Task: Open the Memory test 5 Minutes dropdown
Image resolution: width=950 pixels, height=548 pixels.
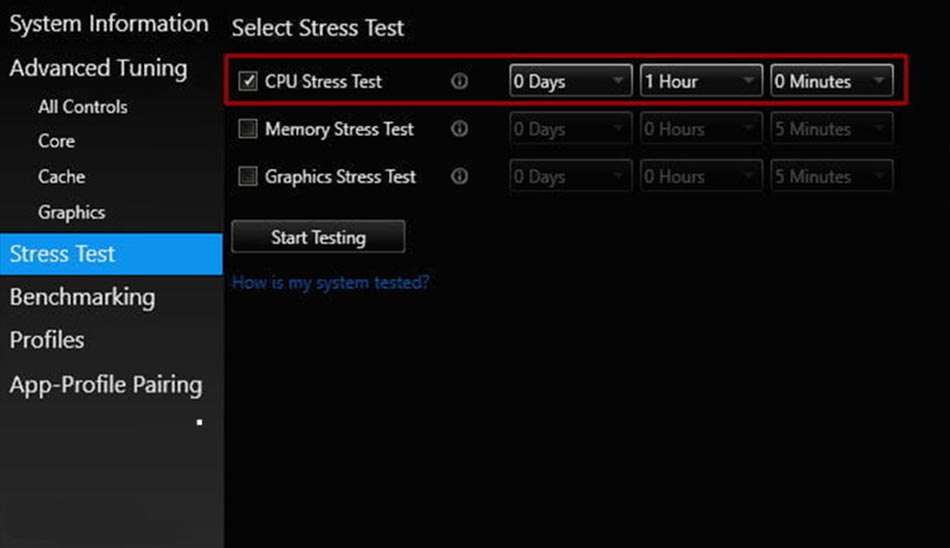Action: (x=832, y=129)
